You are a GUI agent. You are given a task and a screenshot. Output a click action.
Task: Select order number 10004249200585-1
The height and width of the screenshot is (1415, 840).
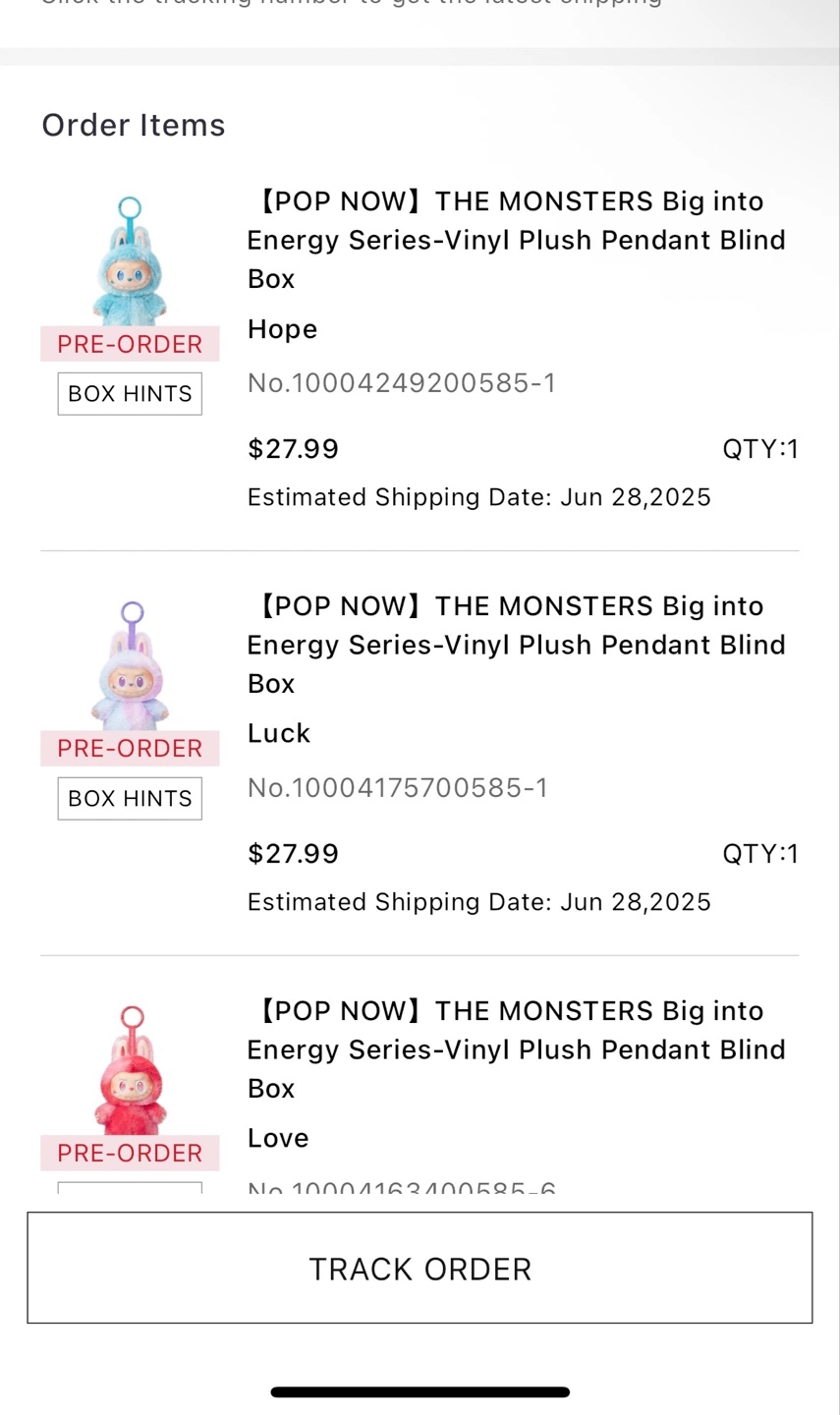(x=402, y=383)
